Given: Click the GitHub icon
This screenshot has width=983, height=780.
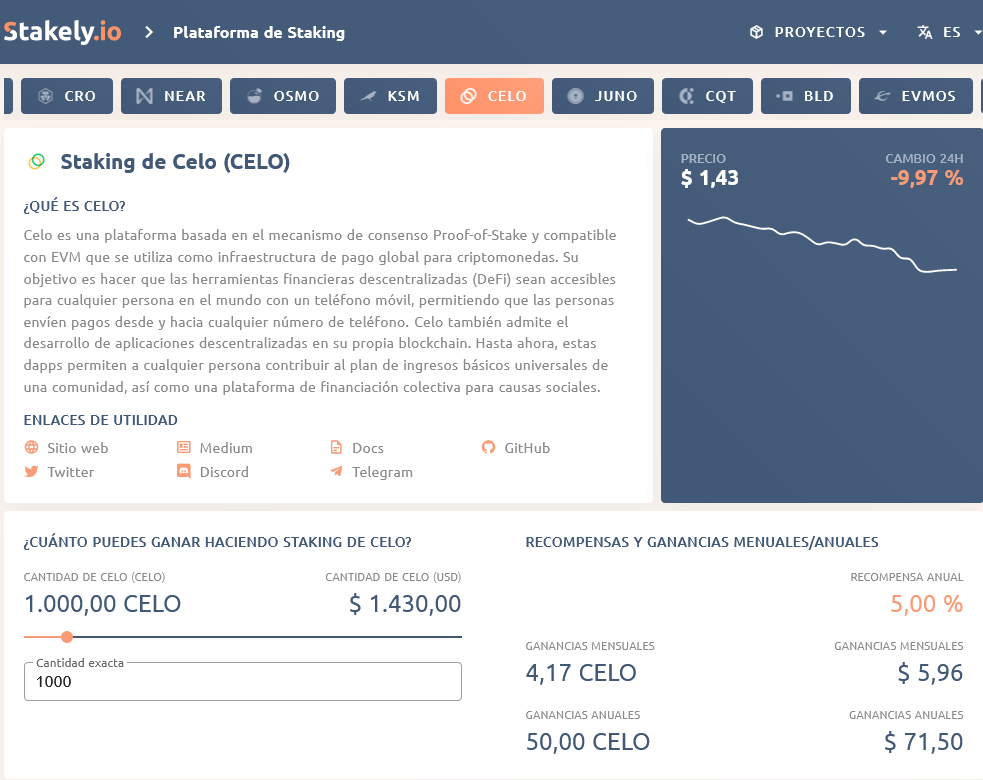Looking at the screenshot, I should tap(489, 447).
